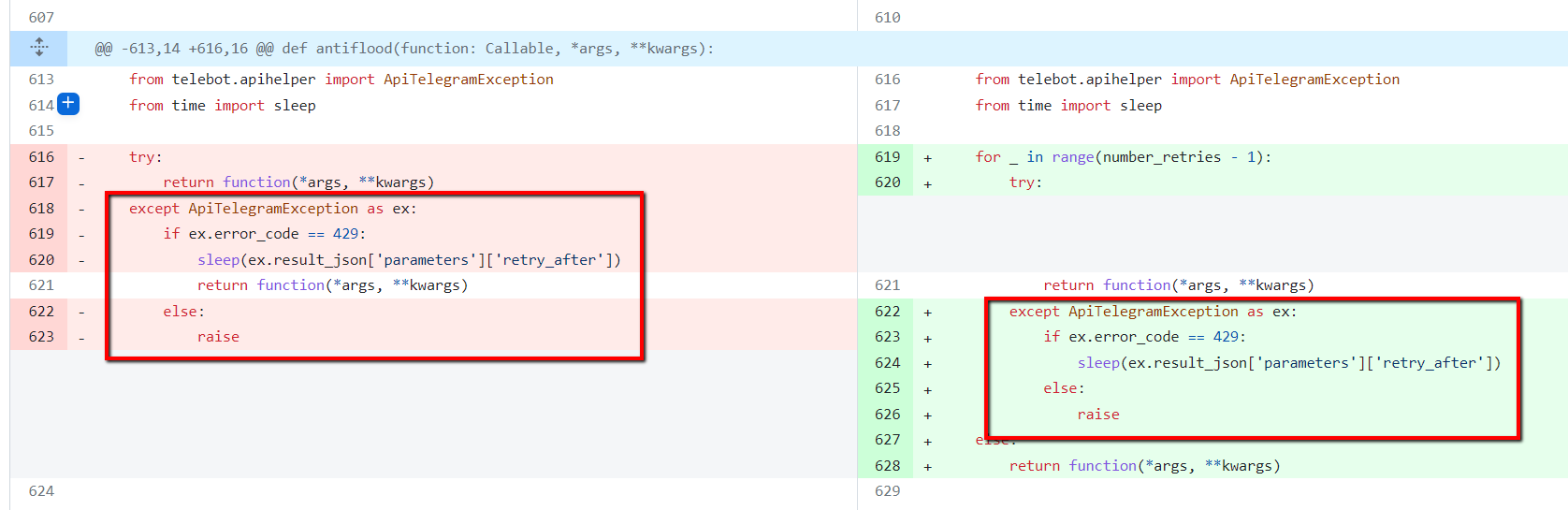The height and width of the screenshot is (510, 1568).
Task: Click right line number 617
Action: (887, 106)
